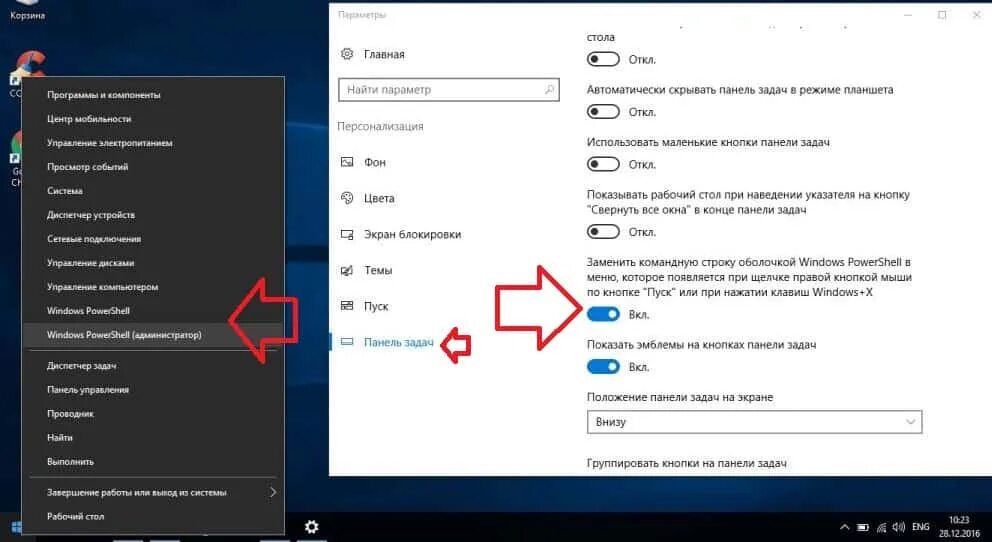Turn off taskbar button badges toggle
This screenshot has width=992, height=542.
pyautogui.click(x=603, y=367)
